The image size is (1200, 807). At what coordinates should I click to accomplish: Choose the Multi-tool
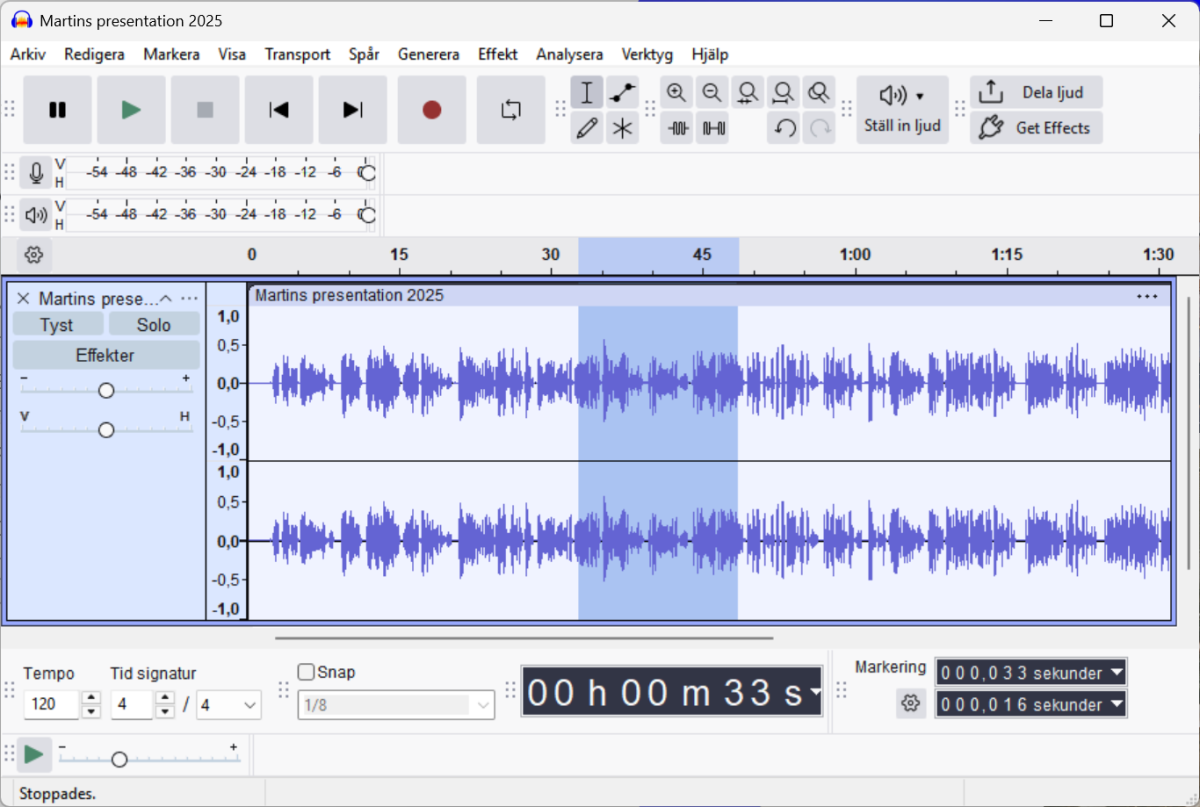coord(623,128)
